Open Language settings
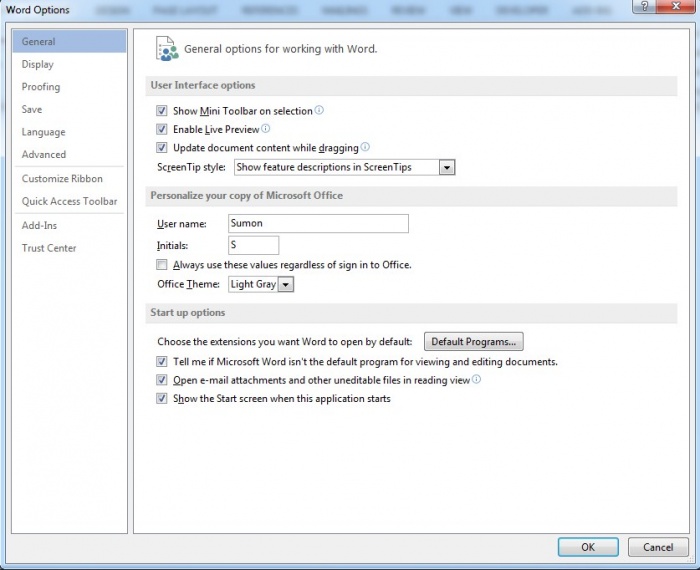Screen dimensions: 700x570 point(69,132)
